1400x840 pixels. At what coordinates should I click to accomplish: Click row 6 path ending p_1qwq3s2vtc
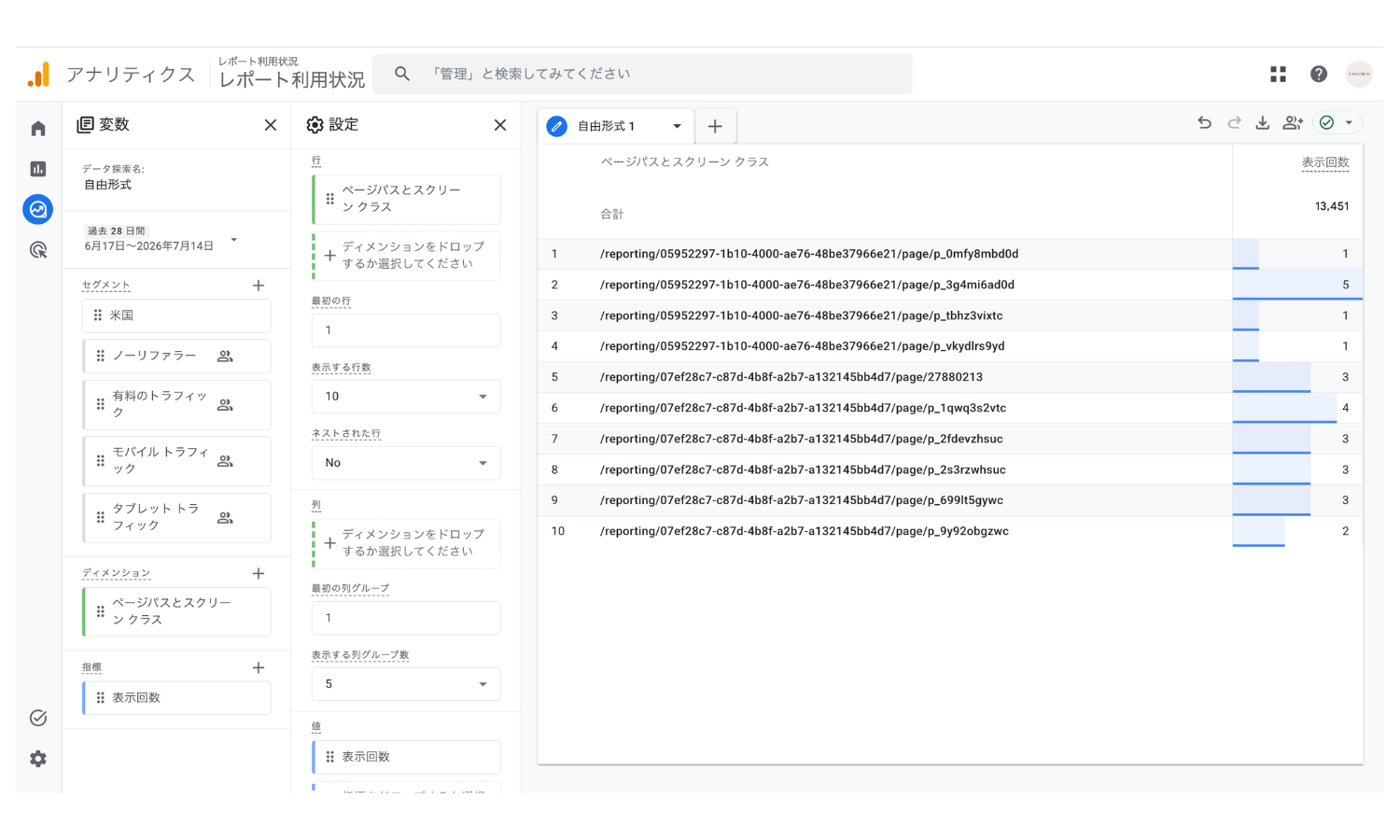pyautogui.click(x=804, y=408)
